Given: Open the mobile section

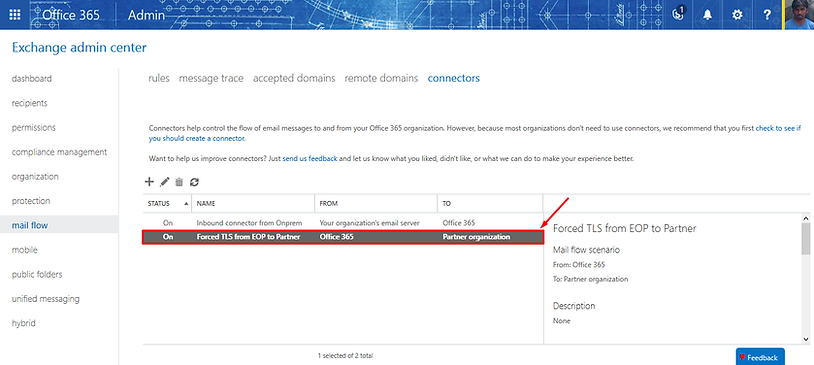Looking at the screenshot, I should click(25, 250).
